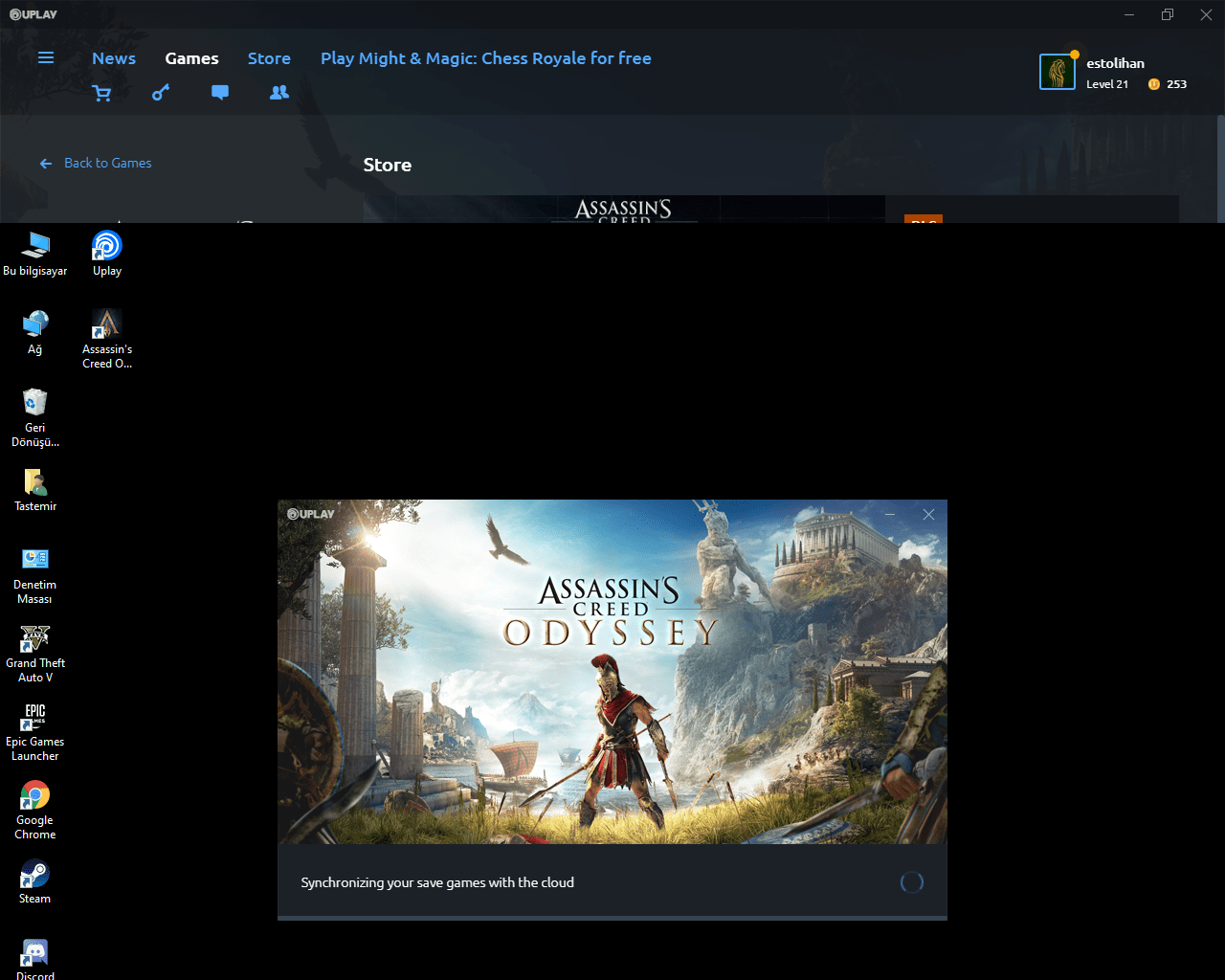The height and width of the screenshot is (980, 1225).
Task: Click the estolihan profile avatar
Action: [x=1058, y=72]
